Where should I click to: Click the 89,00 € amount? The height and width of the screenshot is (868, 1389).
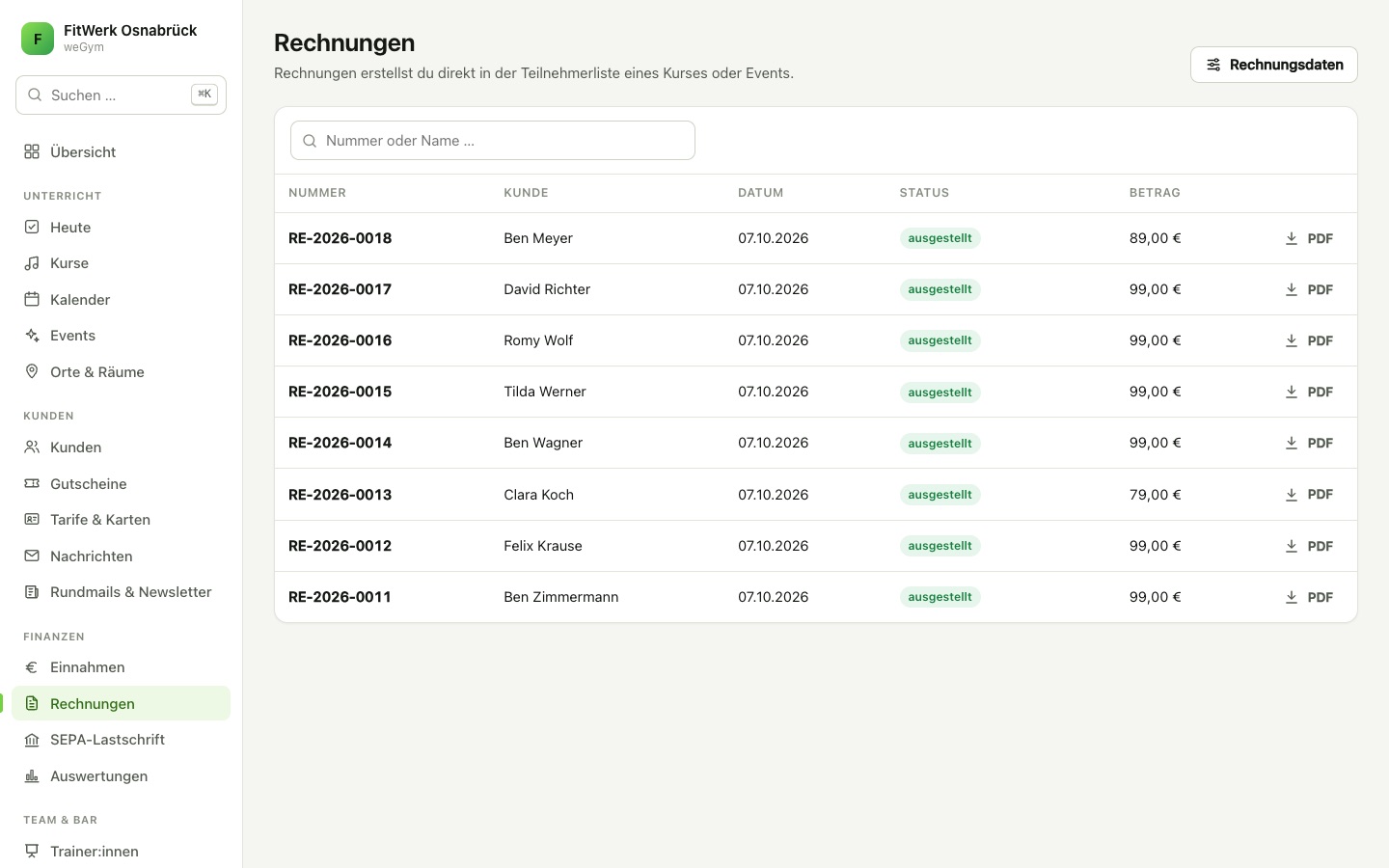coord(1155,238)
